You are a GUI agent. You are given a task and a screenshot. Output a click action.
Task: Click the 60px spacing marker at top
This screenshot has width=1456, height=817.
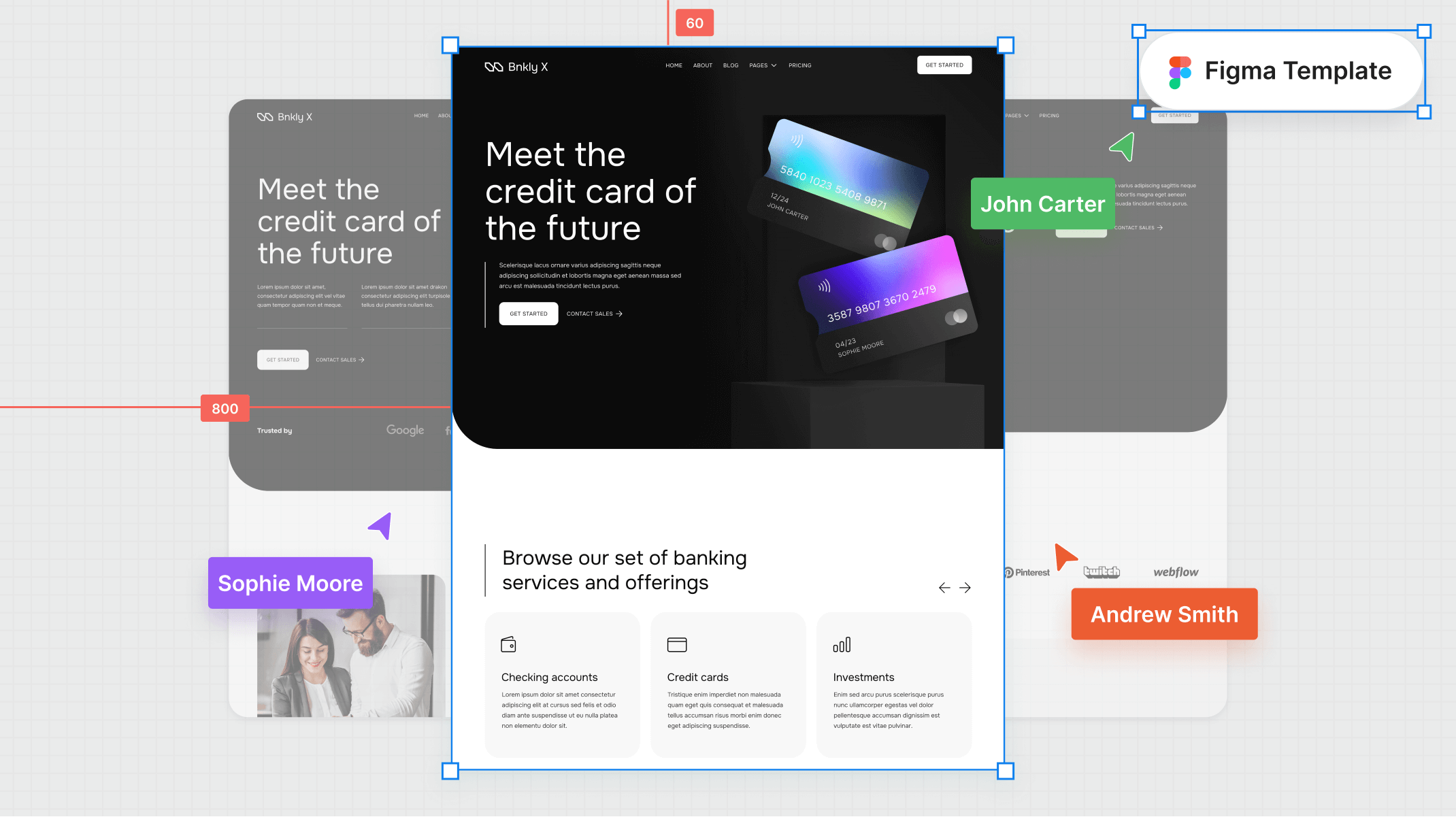click(x=694, y=22)
